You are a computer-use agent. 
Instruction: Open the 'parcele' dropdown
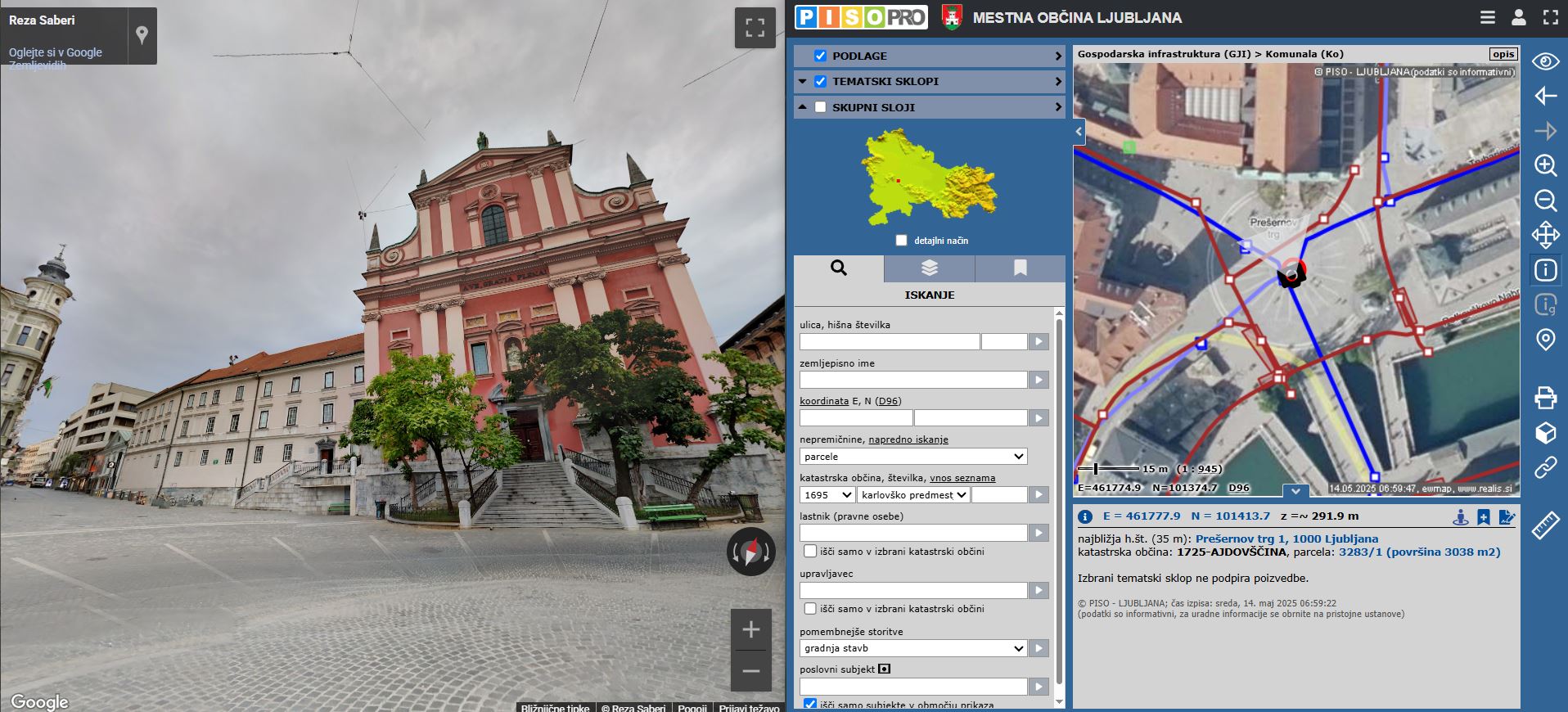pyautogui.click(x=912, y=457)
